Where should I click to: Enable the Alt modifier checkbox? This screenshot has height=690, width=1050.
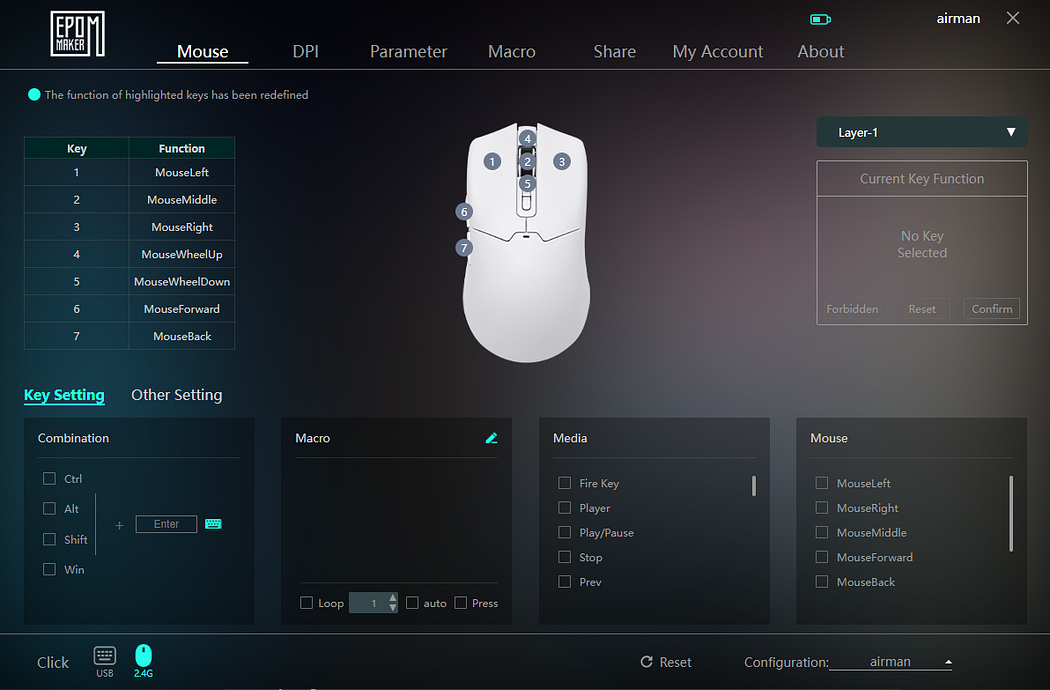pos(50,508)
